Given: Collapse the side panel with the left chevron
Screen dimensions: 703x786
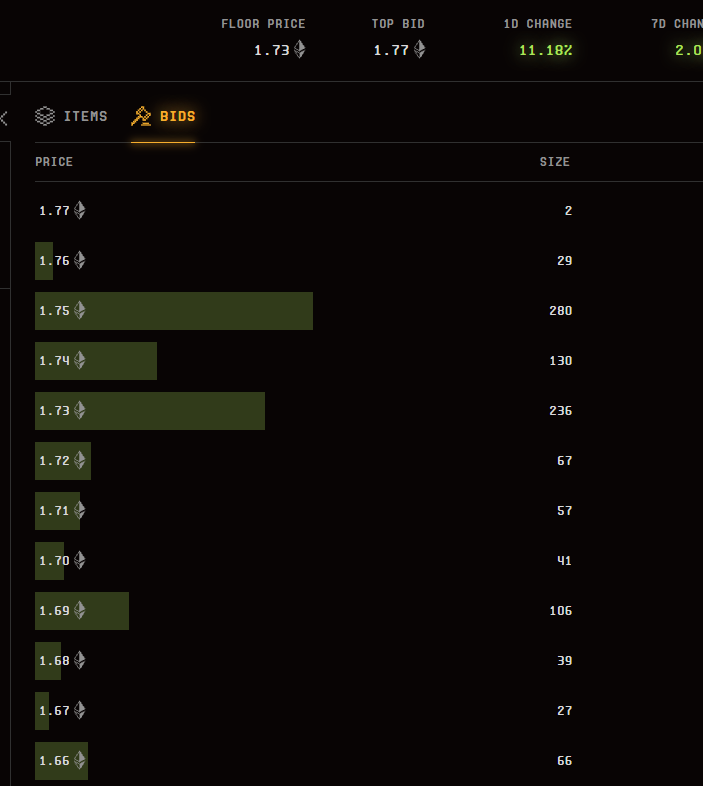Looking at the screenshot, I should [4, 118].
